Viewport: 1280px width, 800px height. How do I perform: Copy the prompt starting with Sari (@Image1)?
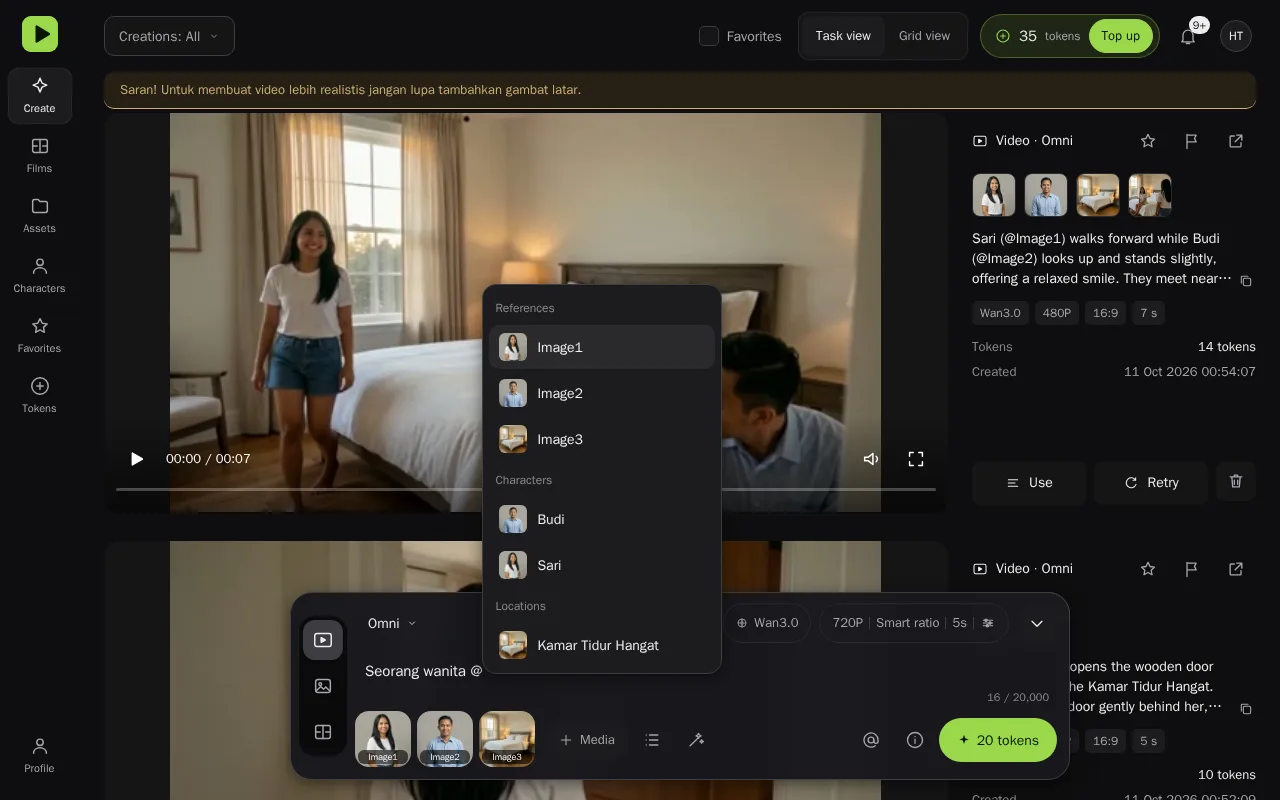[x=1246, y=281]
